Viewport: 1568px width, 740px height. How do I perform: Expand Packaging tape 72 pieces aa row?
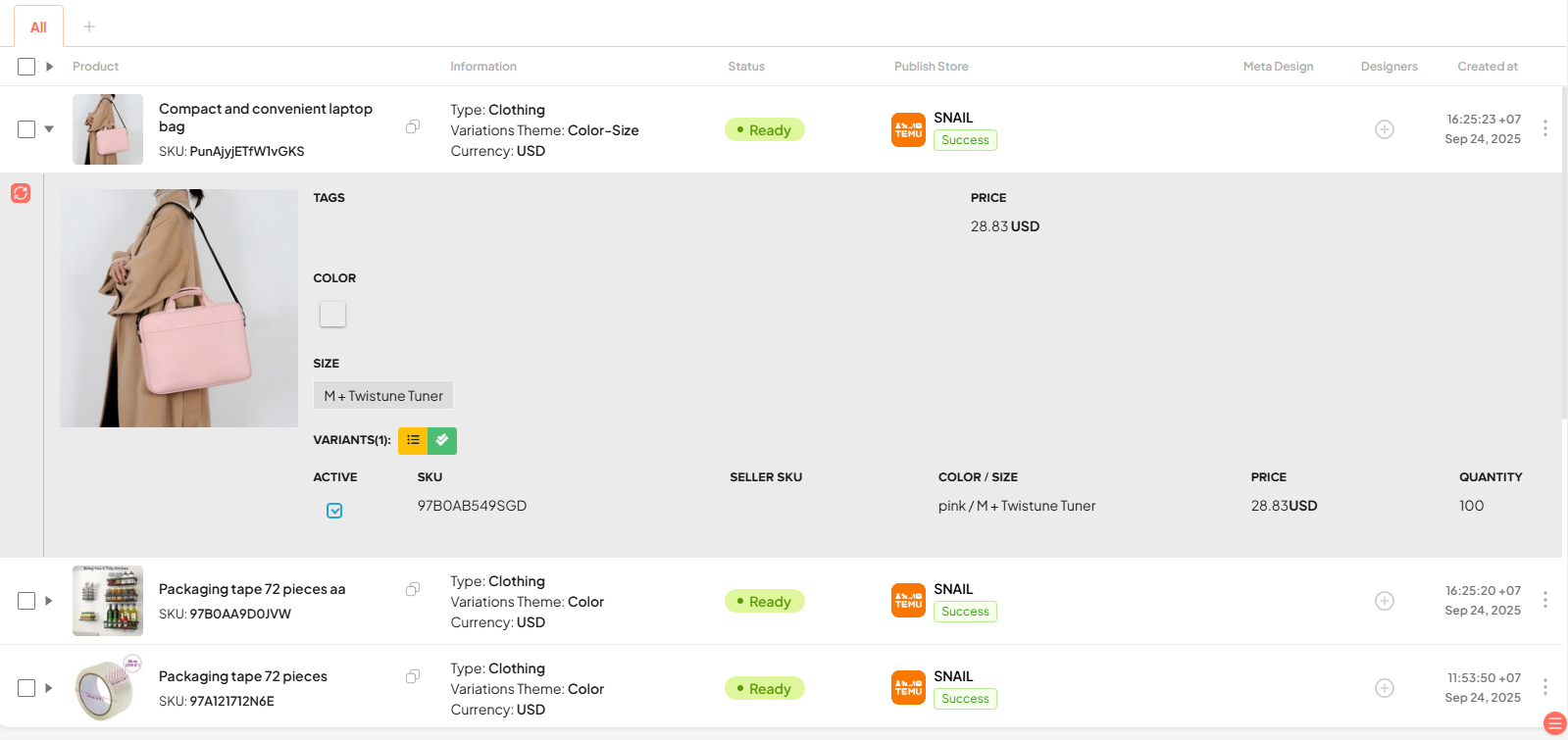[x=49, y=601]
